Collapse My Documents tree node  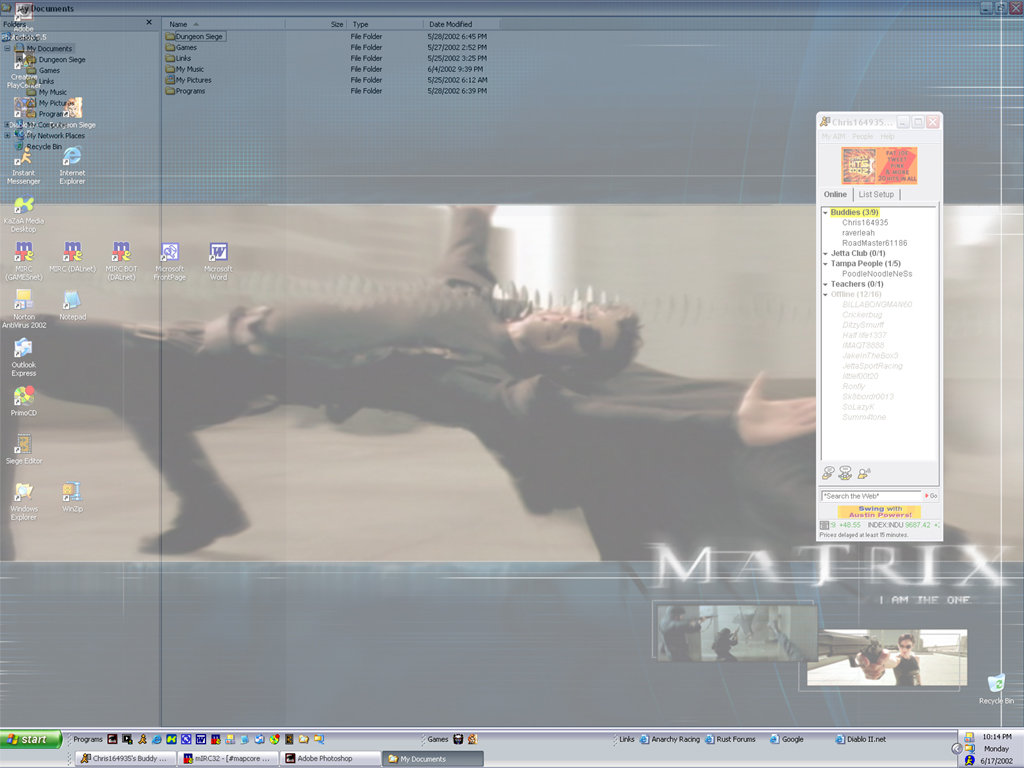7,48
